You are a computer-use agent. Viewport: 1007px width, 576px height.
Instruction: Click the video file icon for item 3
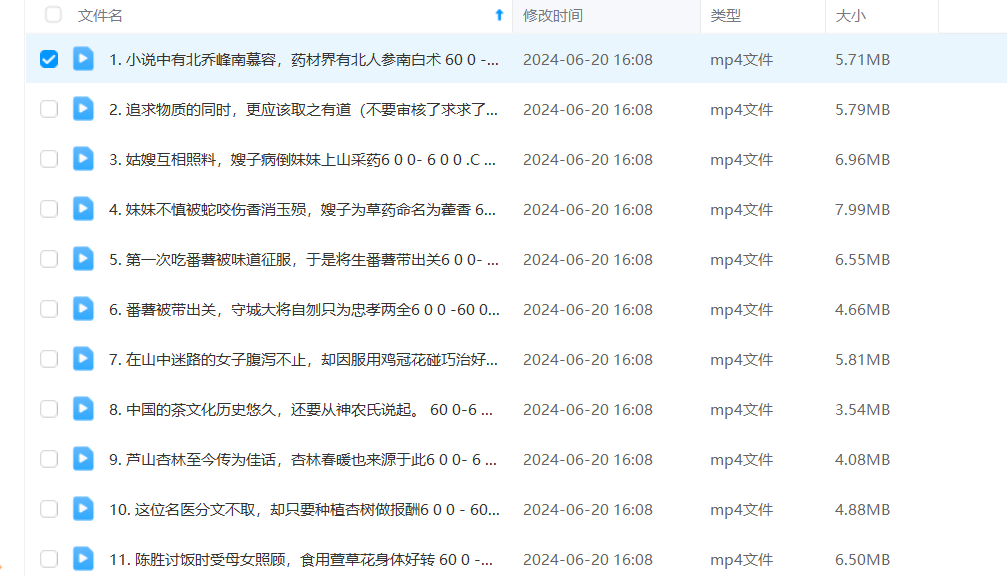point(83,159)
